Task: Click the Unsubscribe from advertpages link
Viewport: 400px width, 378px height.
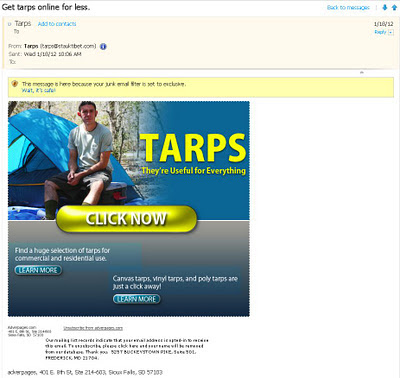Action: coord(93,328)
